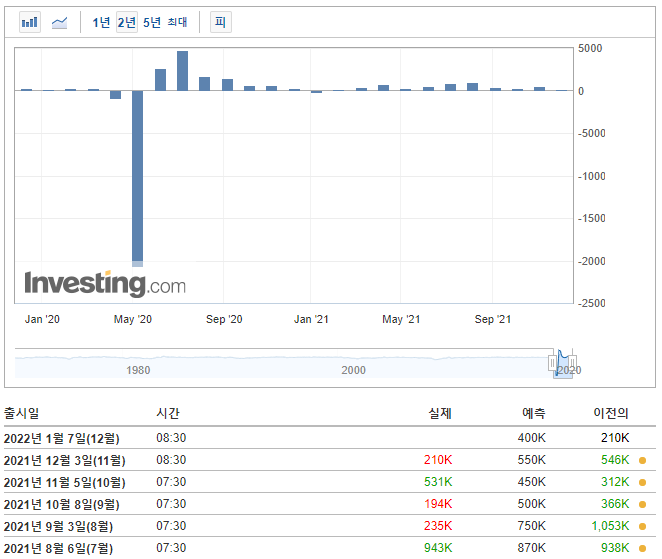Image resolution: width=662 pixels, height=559 pixels.
Task: Click the right navigator range handle
Action: click(572, 363)
